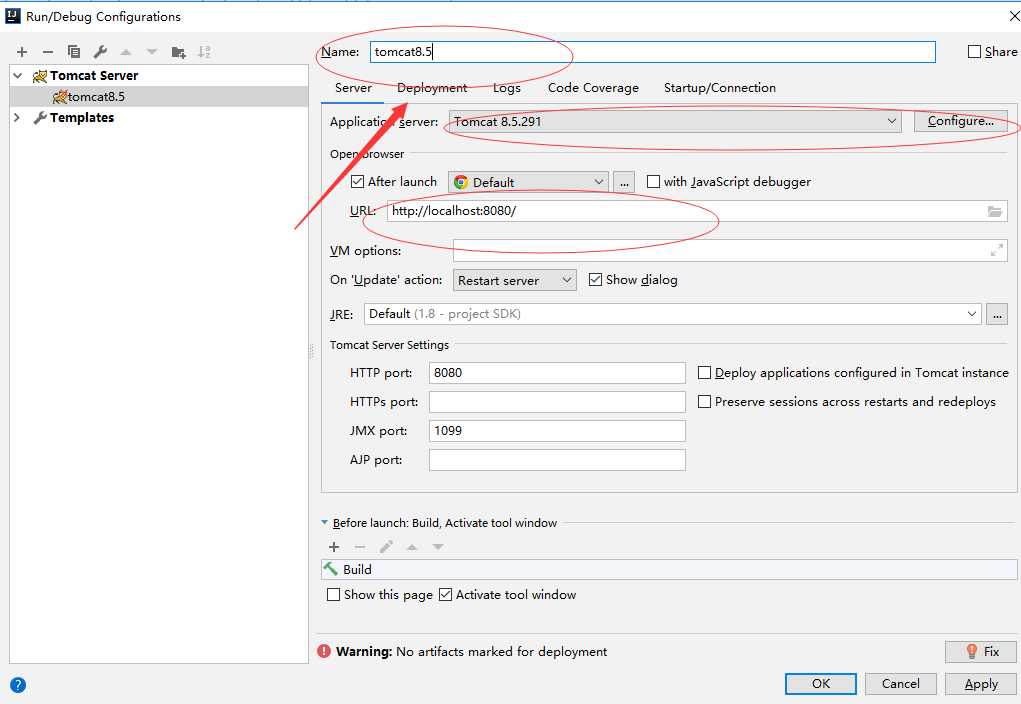1021x704 pixels.
Task: Open the JRE Default dropdown
Action: (673, 314)
